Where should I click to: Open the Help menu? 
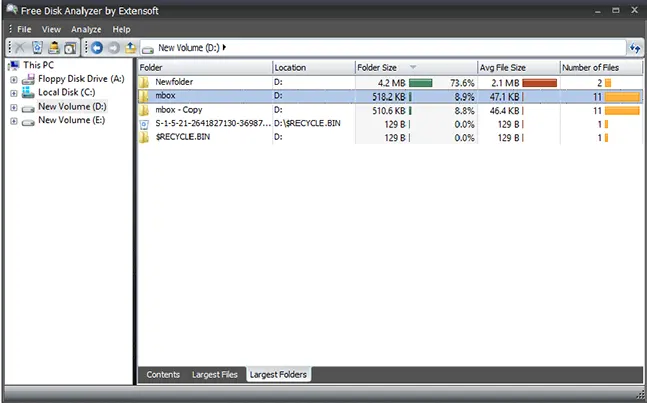tap(121, 29)
